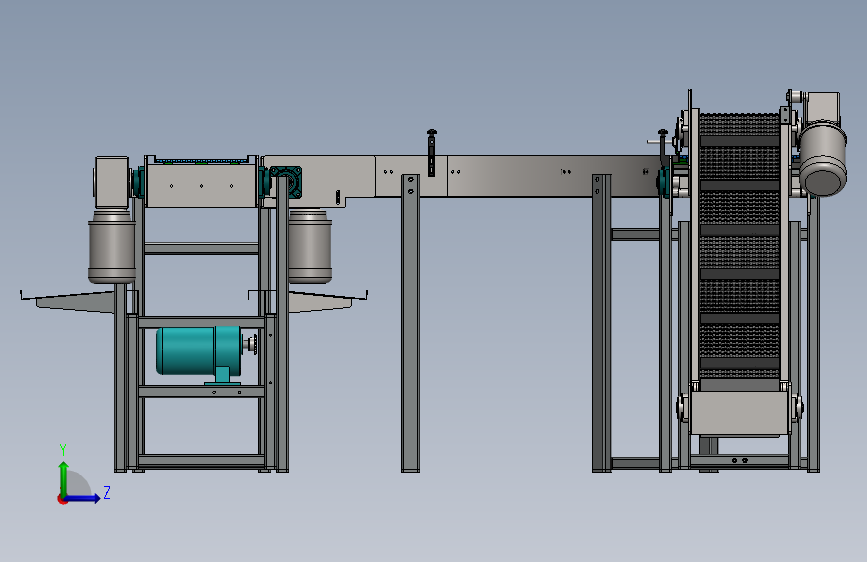
Task: Click the green Y axis arrow of triad
Action: click(x=64, y=479)
